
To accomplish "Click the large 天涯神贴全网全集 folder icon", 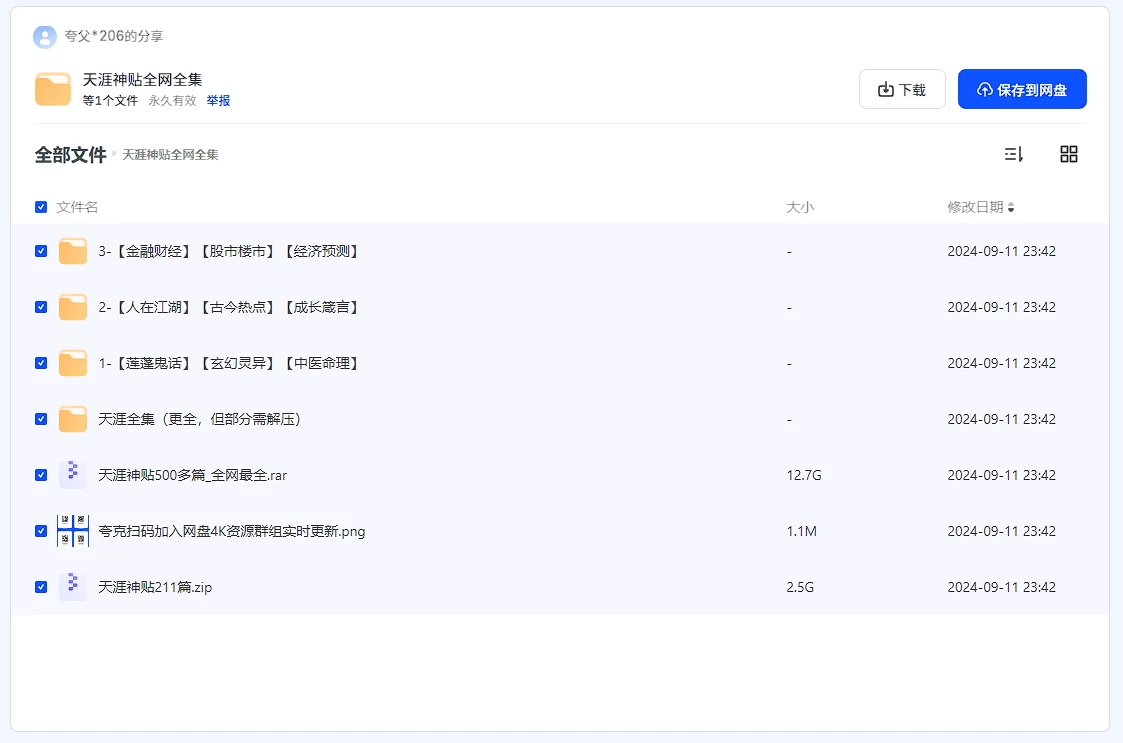I will pyautogui.click(x=53, y=89).
